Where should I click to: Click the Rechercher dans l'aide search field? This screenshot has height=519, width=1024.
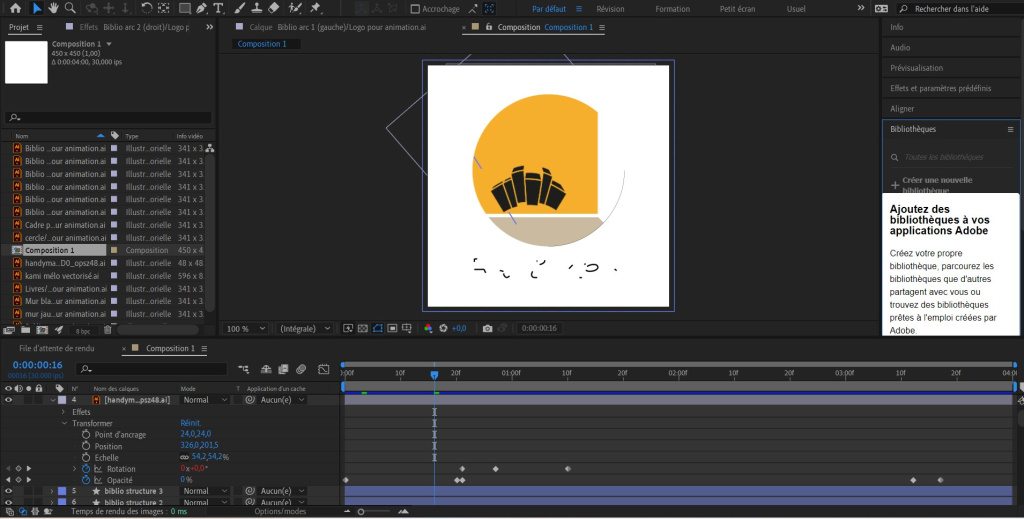(x=957, y=9)
